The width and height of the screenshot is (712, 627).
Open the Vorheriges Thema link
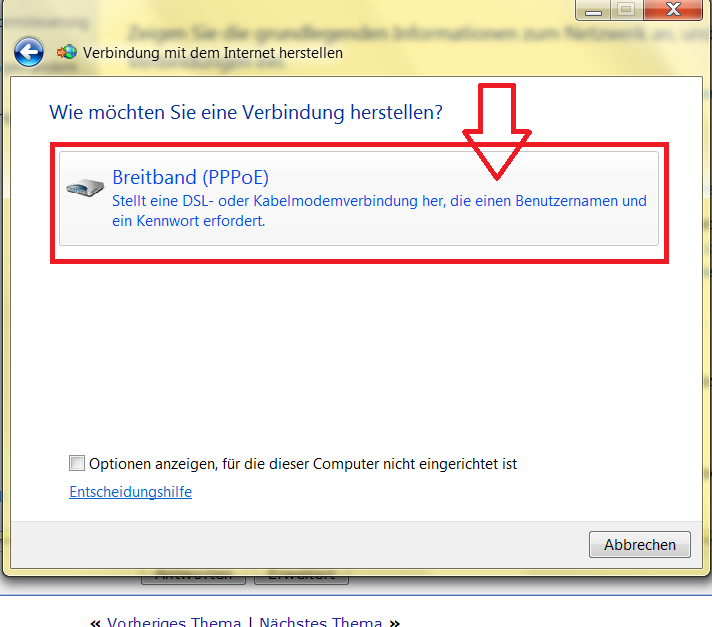click(x=174, y=622)
